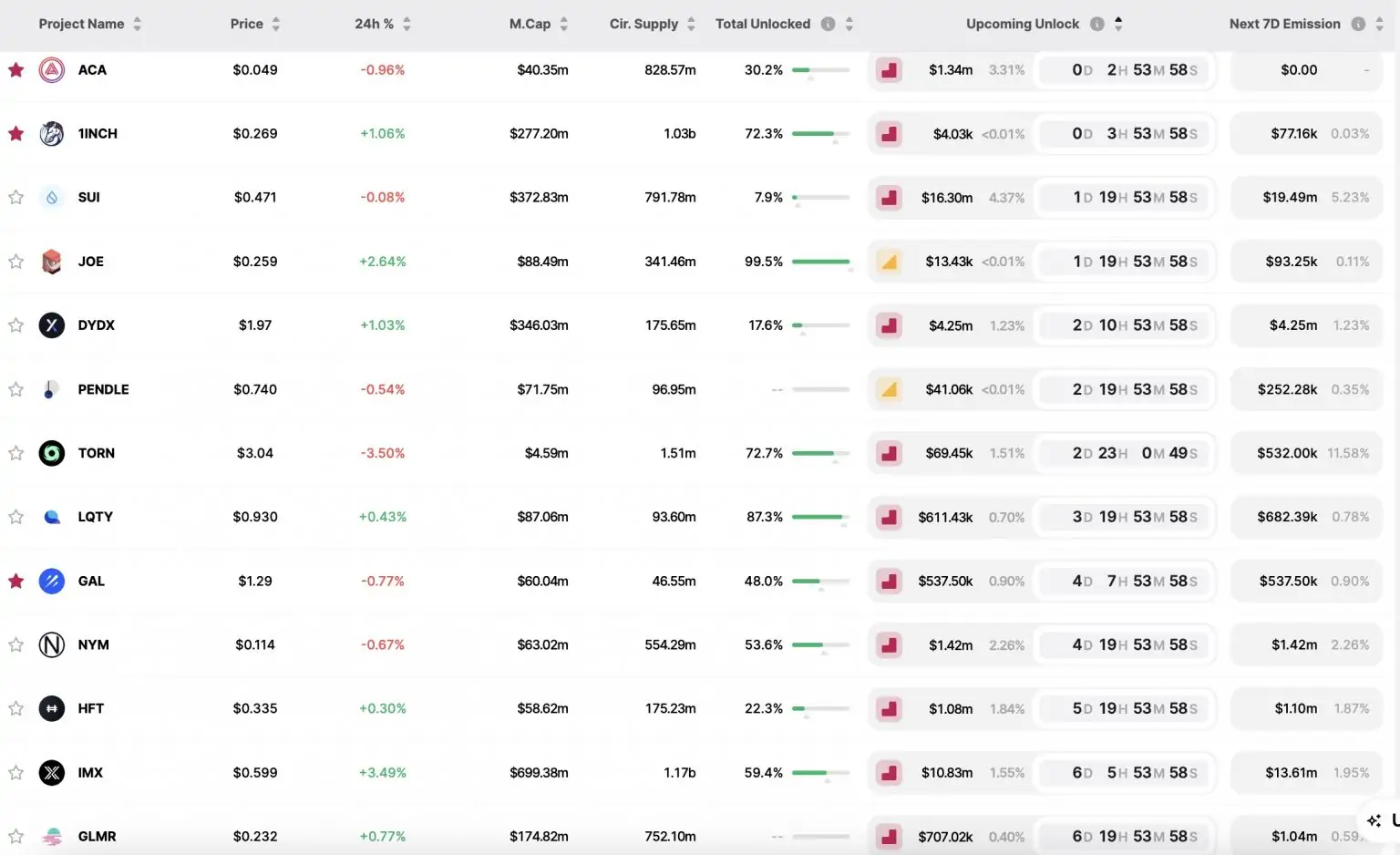This screenshot has width=1400, height=855.
Task: Click the red unlock chart icon for DYDX
Action: 889,325
